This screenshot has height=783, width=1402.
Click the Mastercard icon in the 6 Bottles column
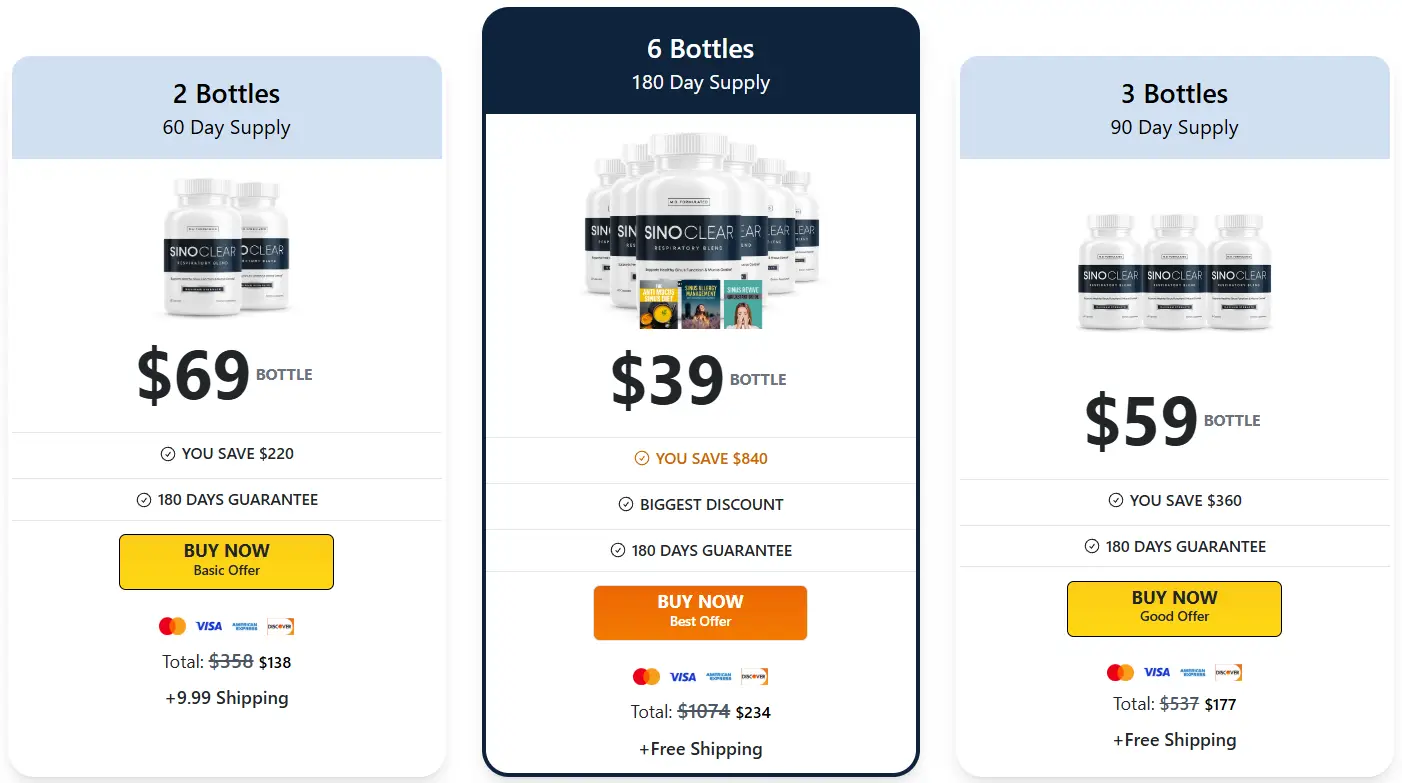click(646, 676)
